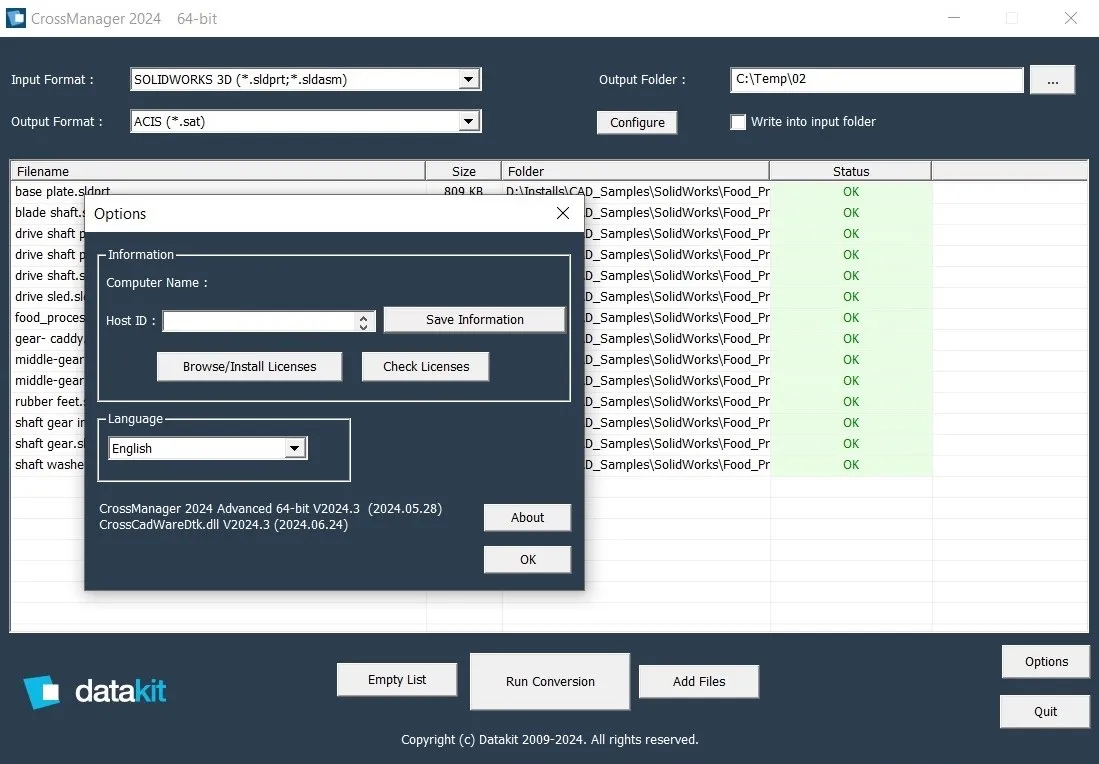Click the Quit button

(x=1045, y=711)
